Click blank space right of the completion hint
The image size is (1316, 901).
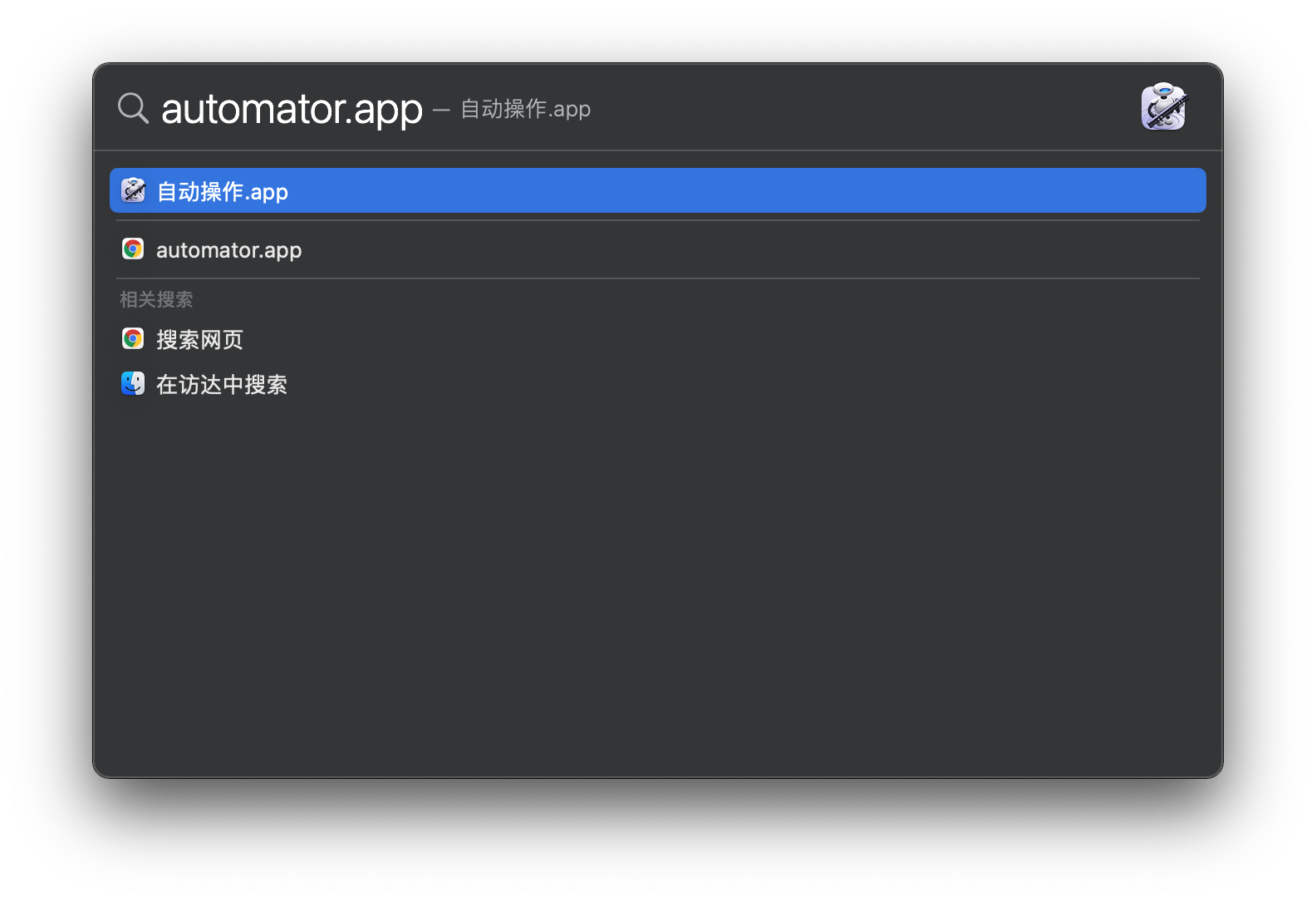click(x=831, y=108)
